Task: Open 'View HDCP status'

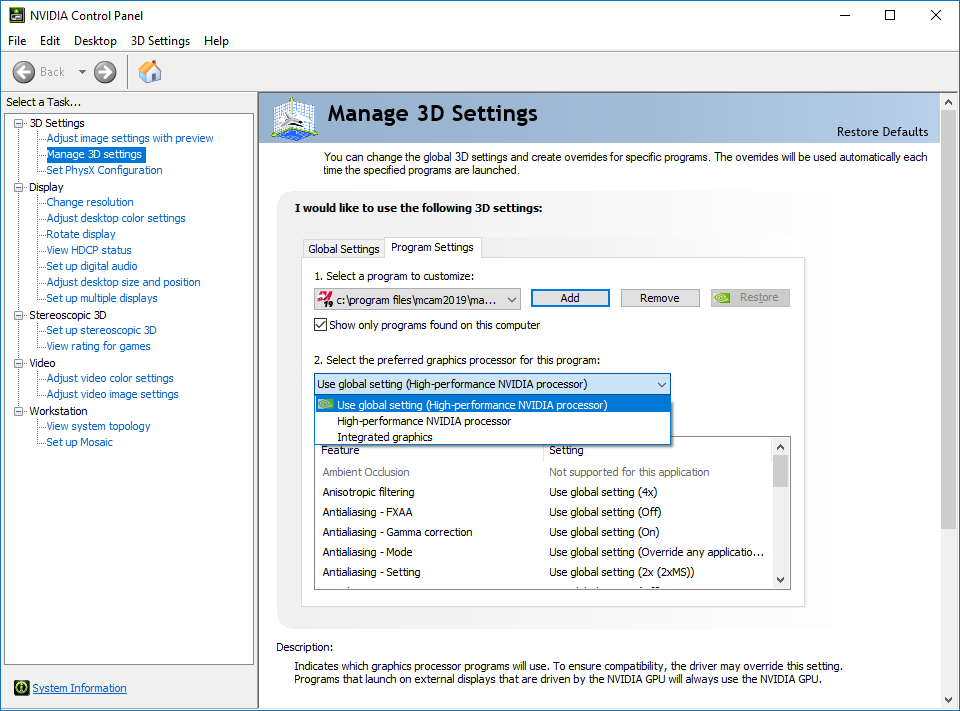Action: pos(89,250)
